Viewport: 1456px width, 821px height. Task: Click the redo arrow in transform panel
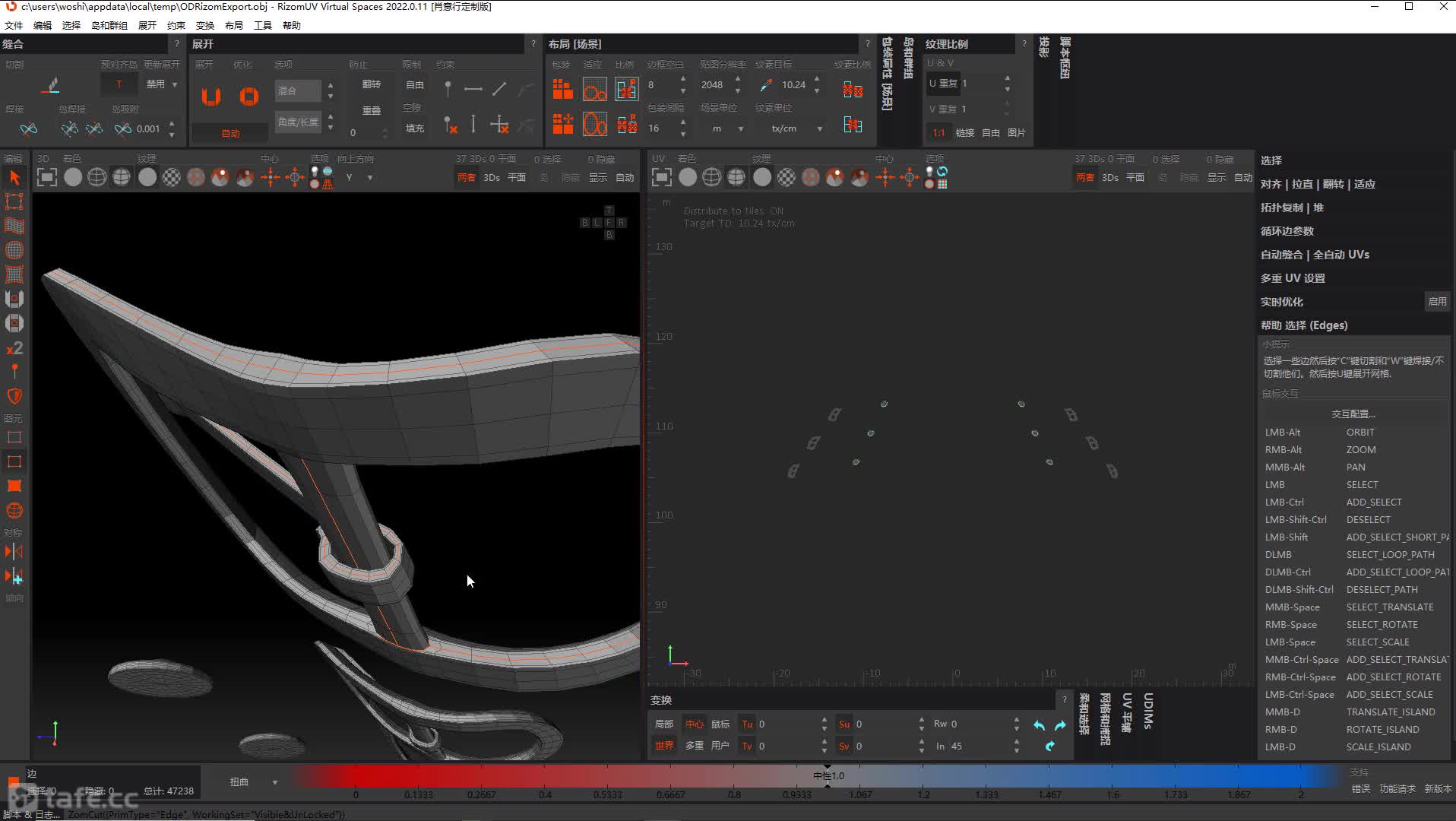(x=1060, y=725)
